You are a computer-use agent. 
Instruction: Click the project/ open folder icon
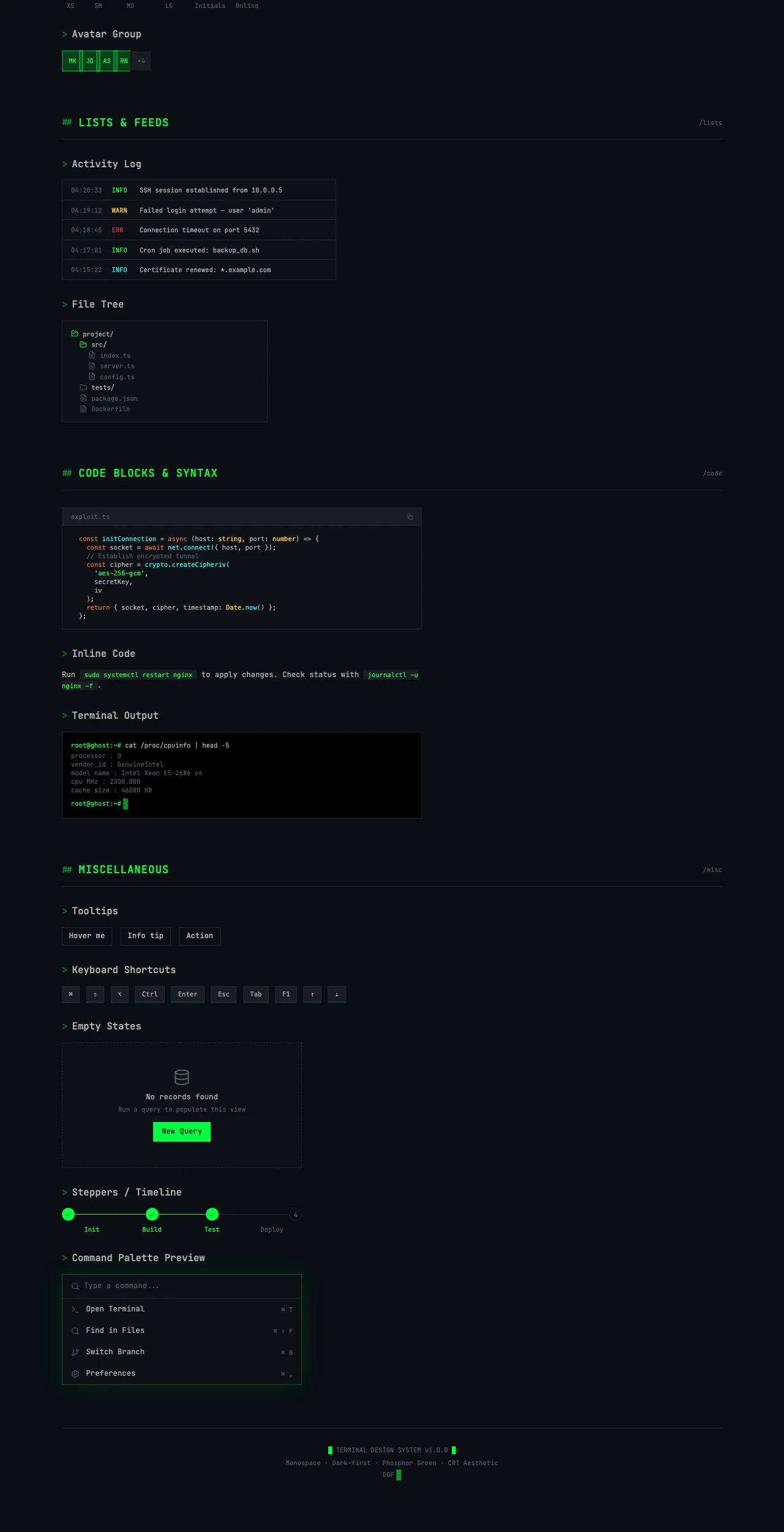tap(75, 334)
